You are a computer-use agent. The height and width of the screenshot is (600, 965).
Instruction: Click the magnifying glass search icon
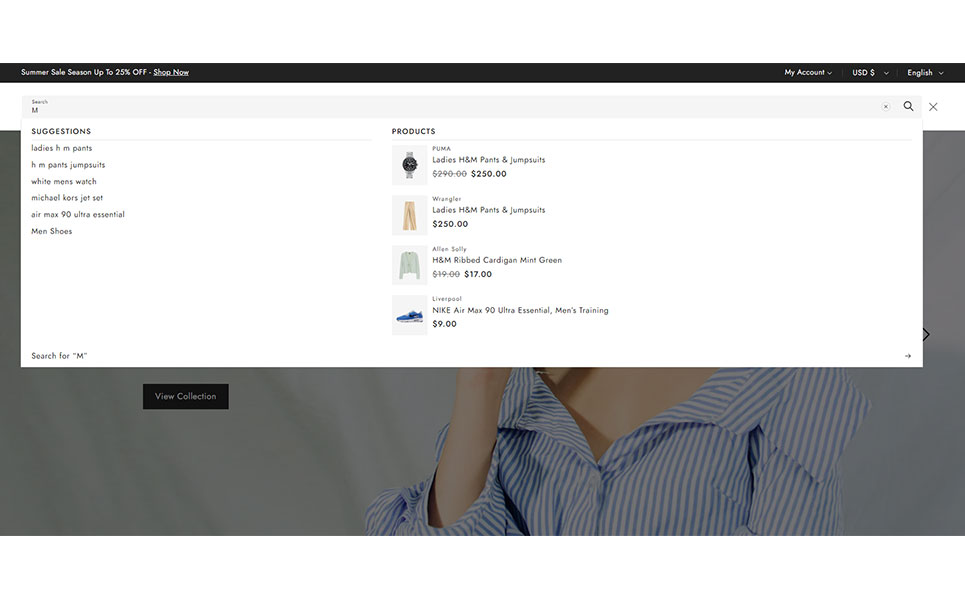[908, 106]
